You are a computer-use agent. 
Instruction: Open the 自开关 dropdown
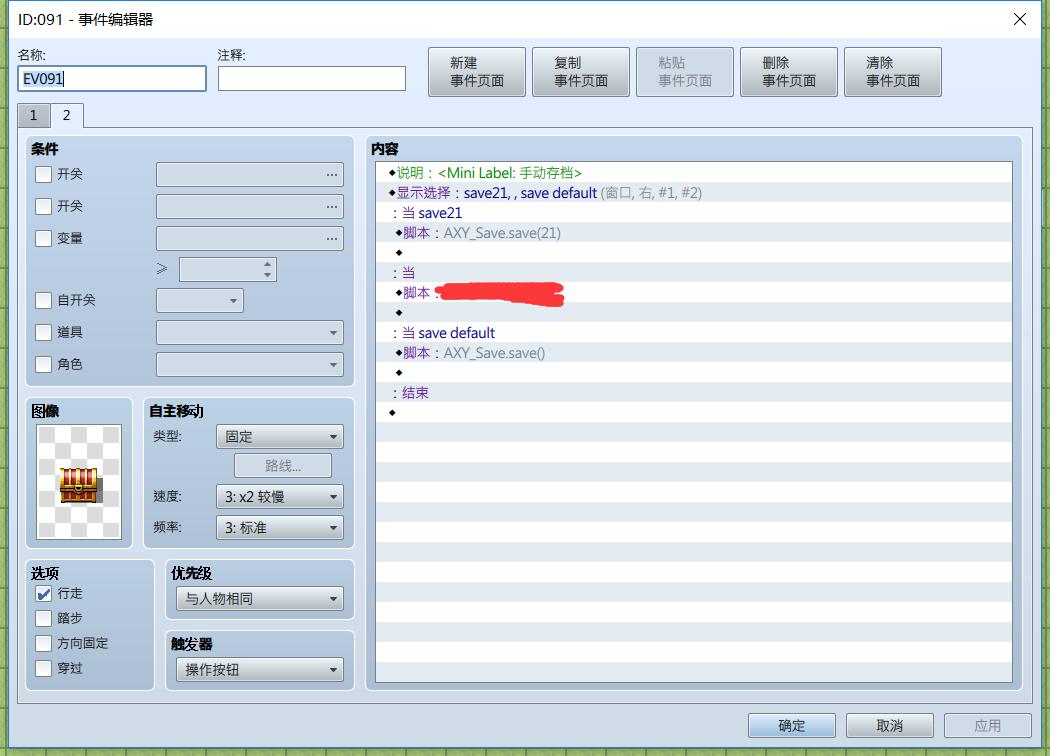click(x=200, y=301)
